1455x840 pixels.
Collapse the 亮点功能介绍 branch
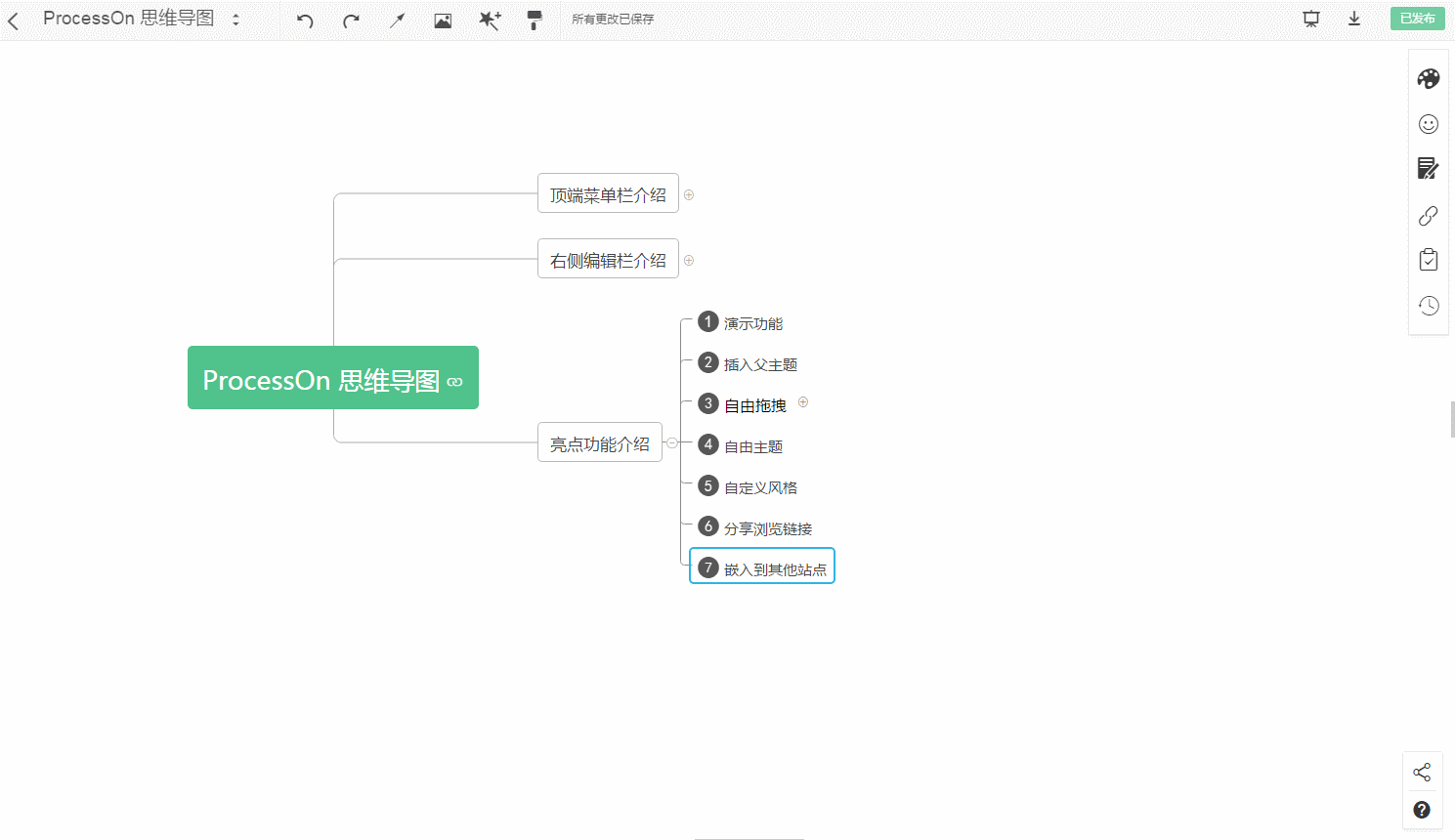[670, 441]
